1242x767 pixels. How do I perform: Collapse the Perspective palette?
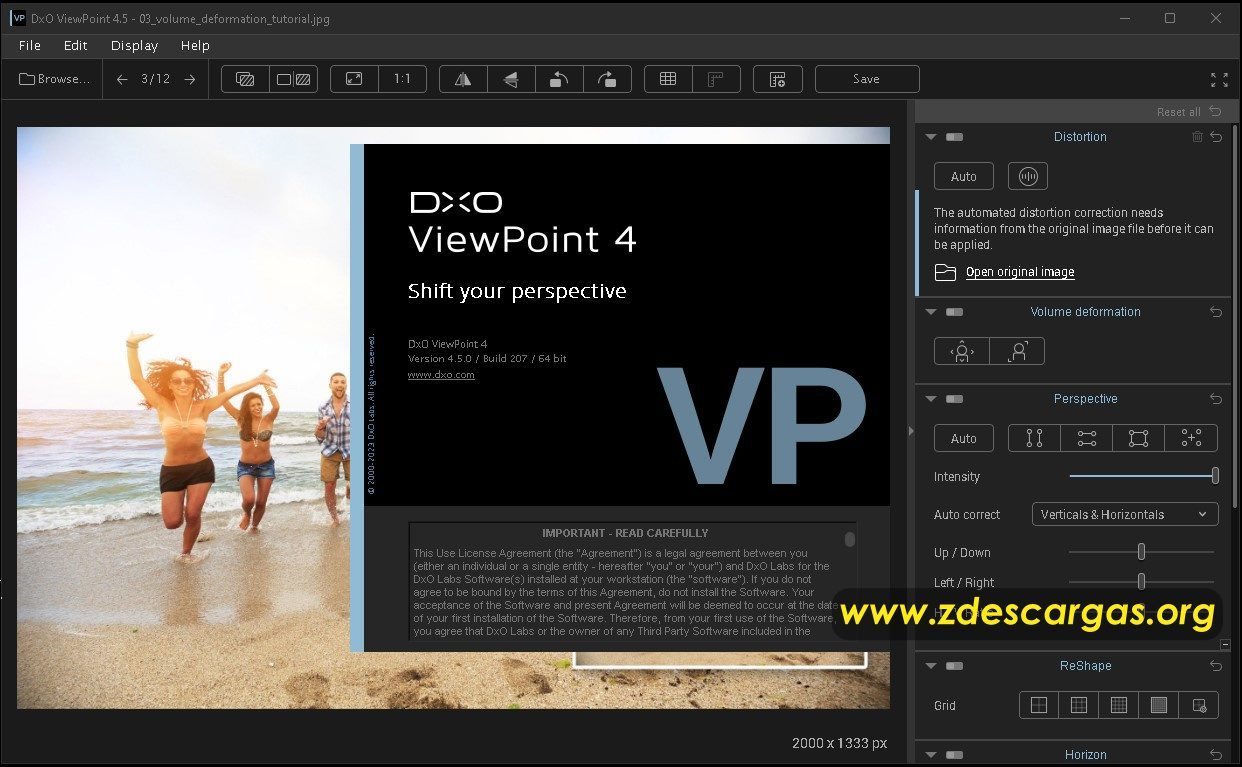pos(931,399)
